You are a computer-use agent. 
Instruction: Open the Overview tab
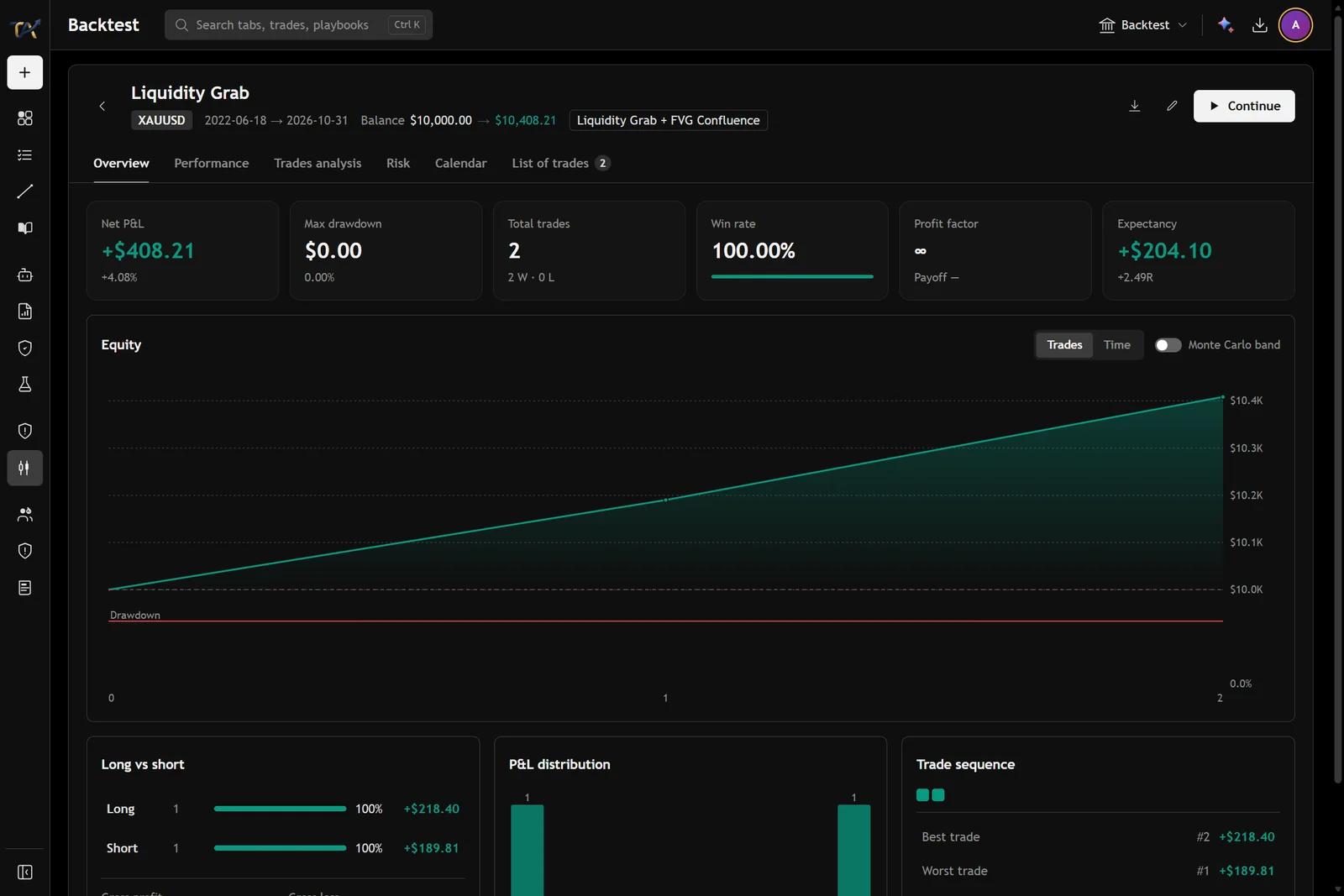[121, 163]
